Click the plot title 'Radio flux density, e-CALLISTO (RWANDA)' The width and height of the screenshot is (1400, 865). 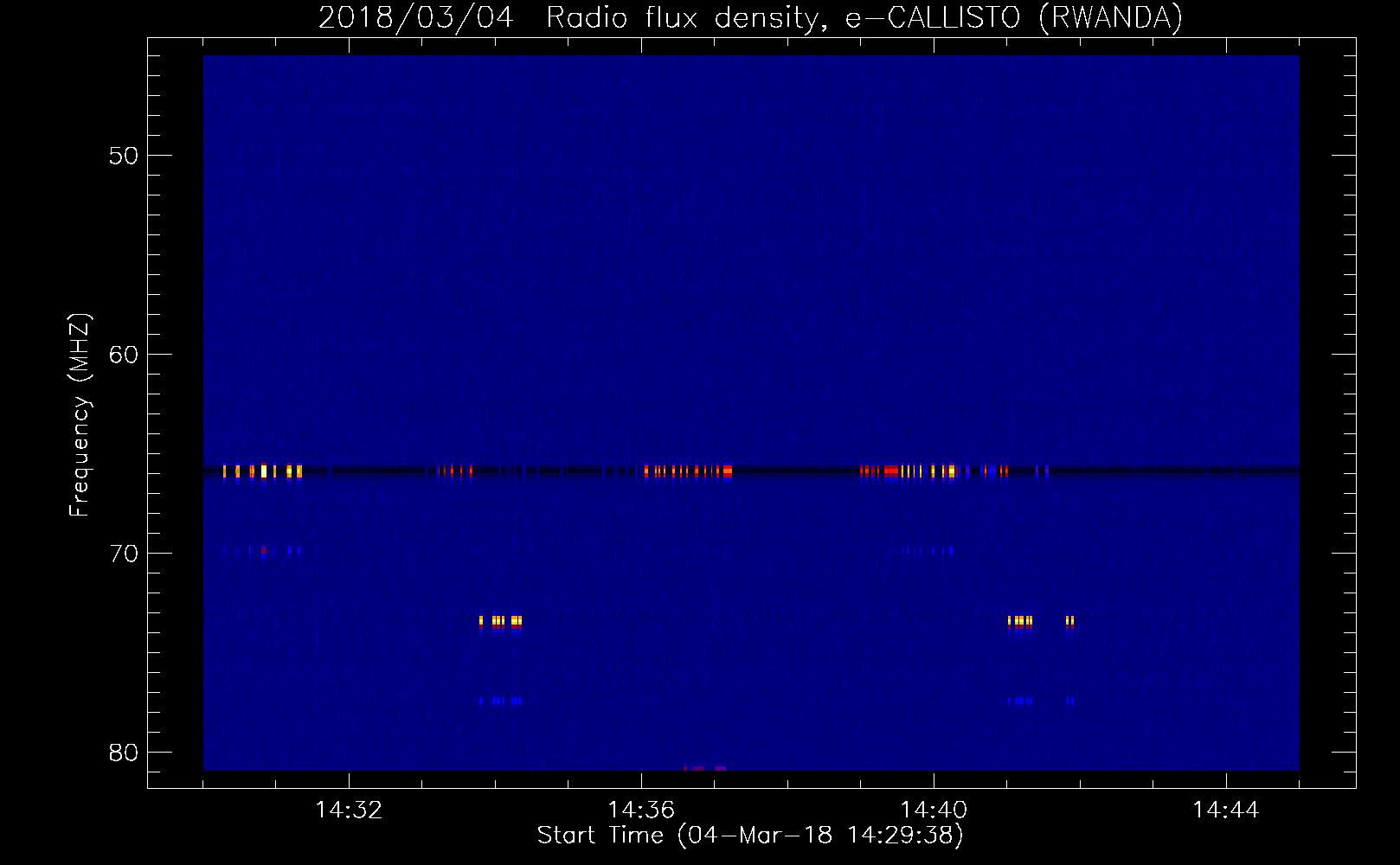pyautogui.click(x=864, y=18)
